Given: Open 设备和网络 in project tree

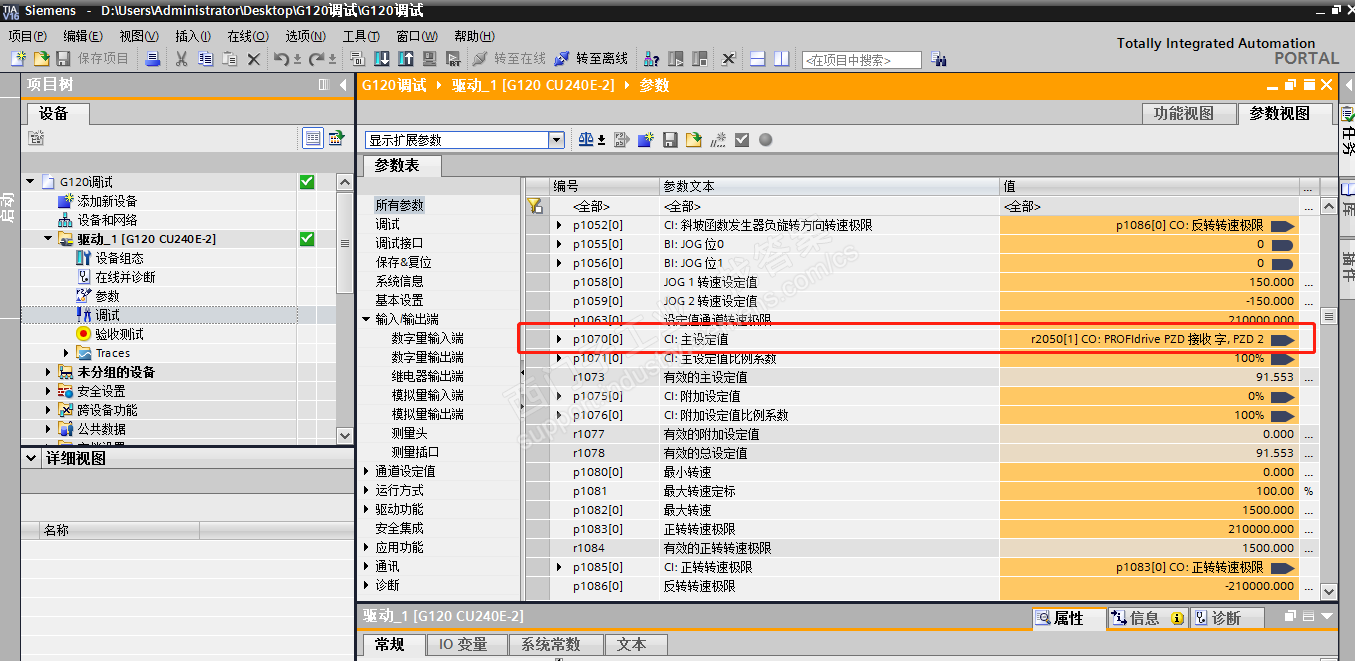Looking at the screenshot, I should 107,220.
